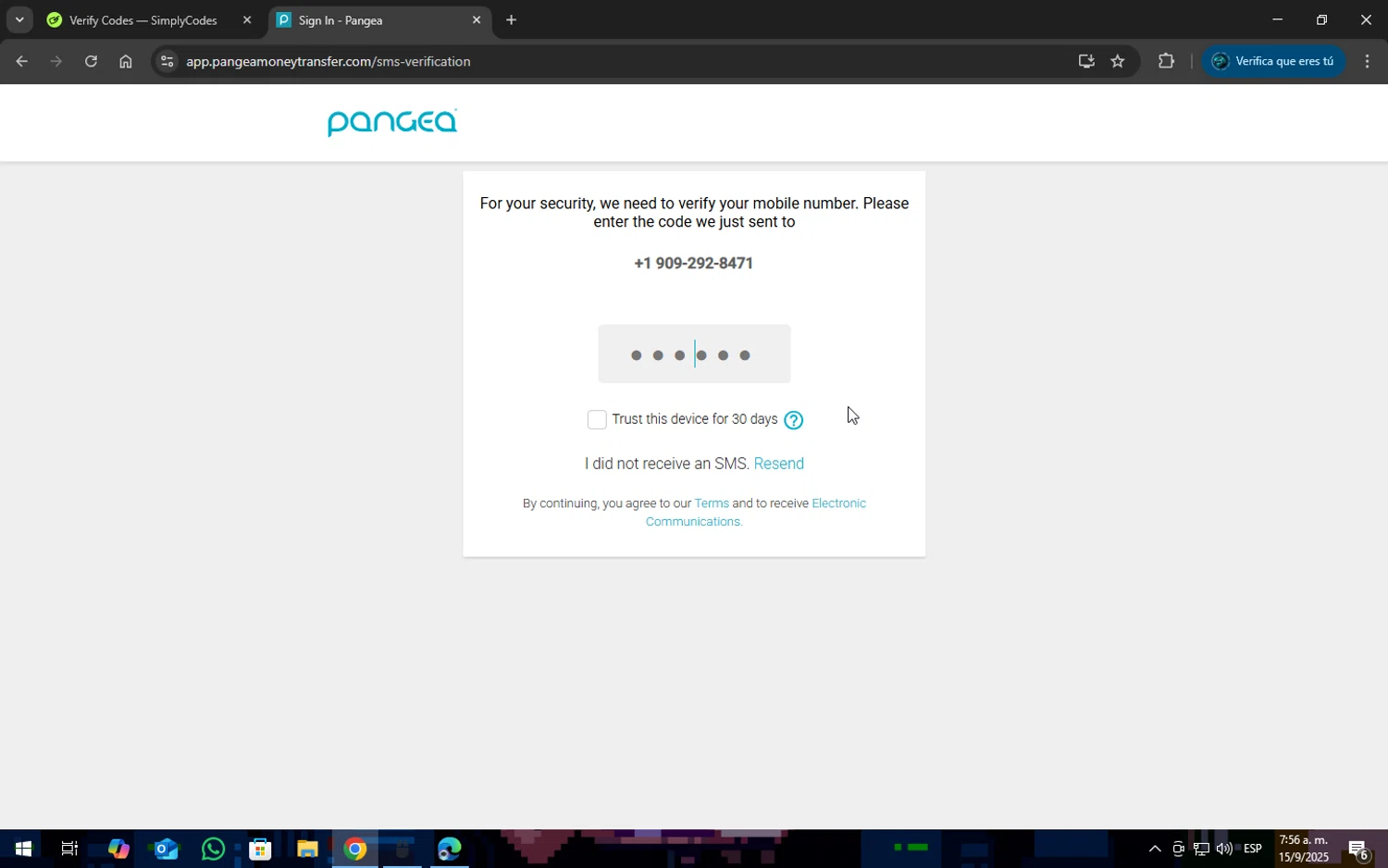1388x868 pixels.
Task: Open the Windows Start menu
Action: pos(23,849)
